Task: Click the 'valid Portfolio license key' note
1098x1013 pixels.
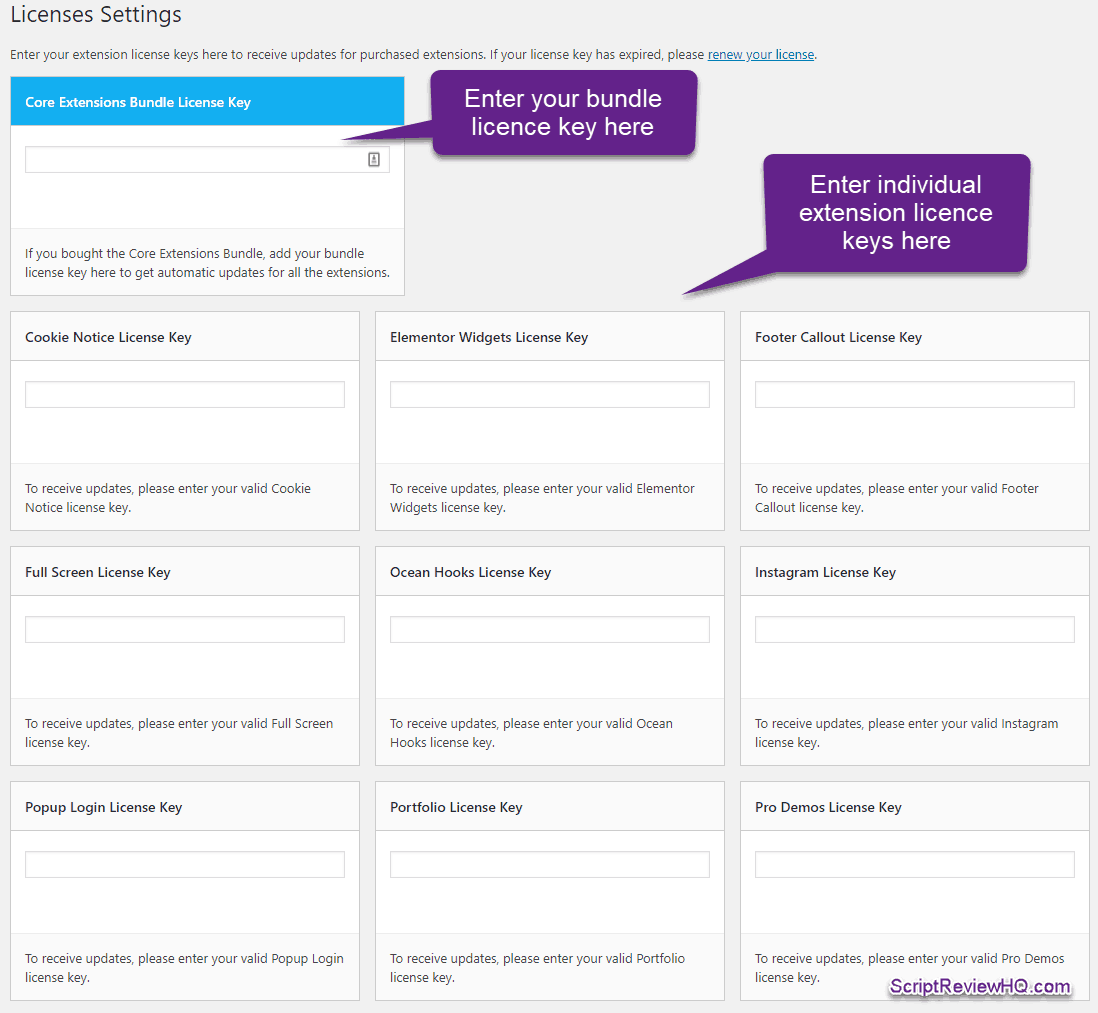Action: coord(537,967)
